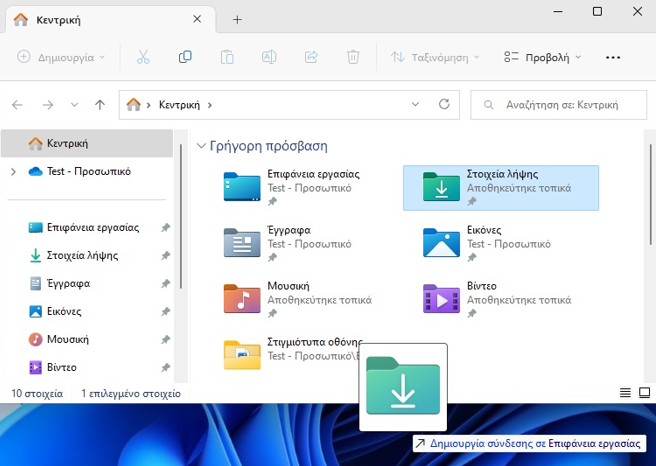Image resolution: width=656 pixels, height=466 pixels.
Task: Click the home icon in address bar
Action: tap(133, 105)
